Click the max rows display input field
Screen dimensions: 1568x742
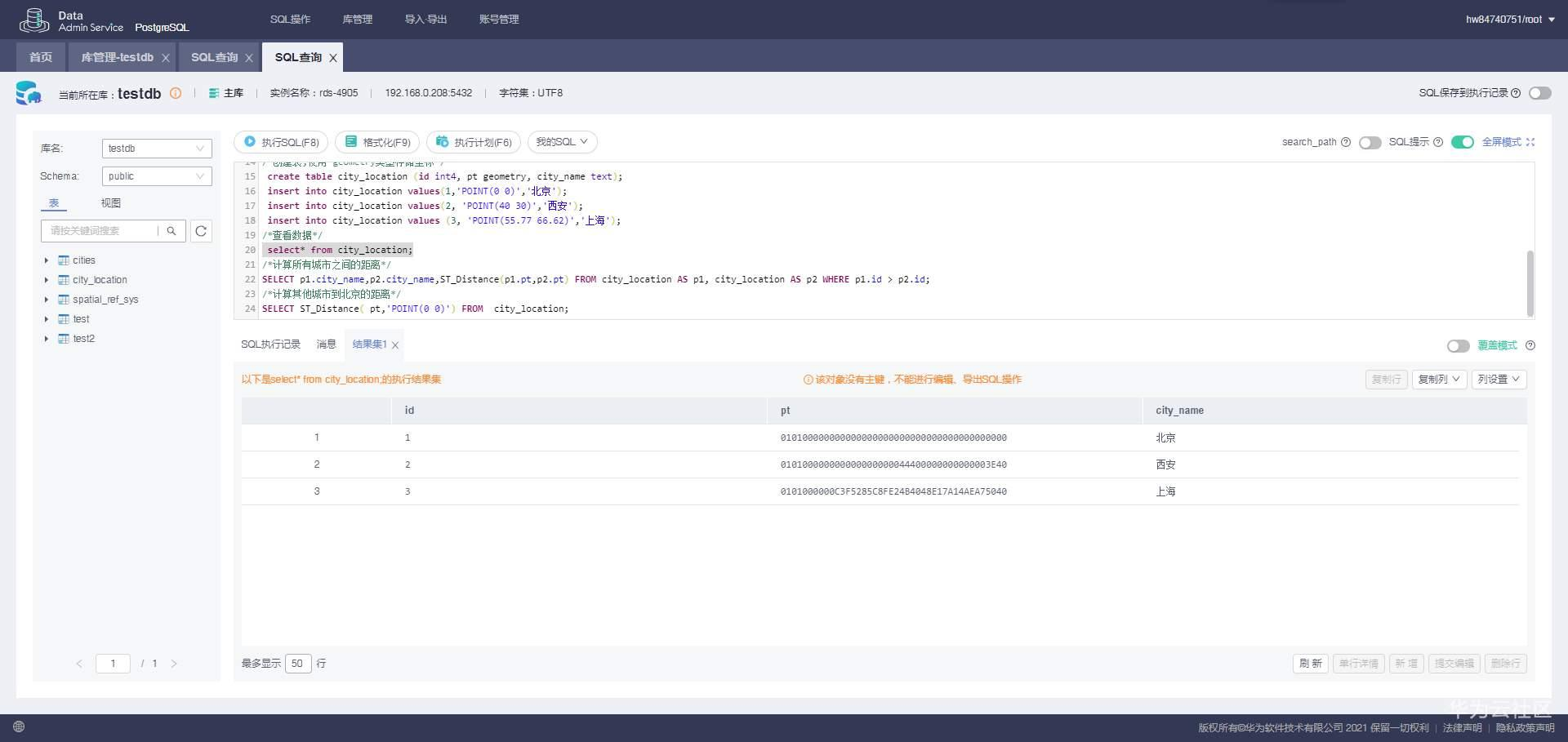point(298,664)
